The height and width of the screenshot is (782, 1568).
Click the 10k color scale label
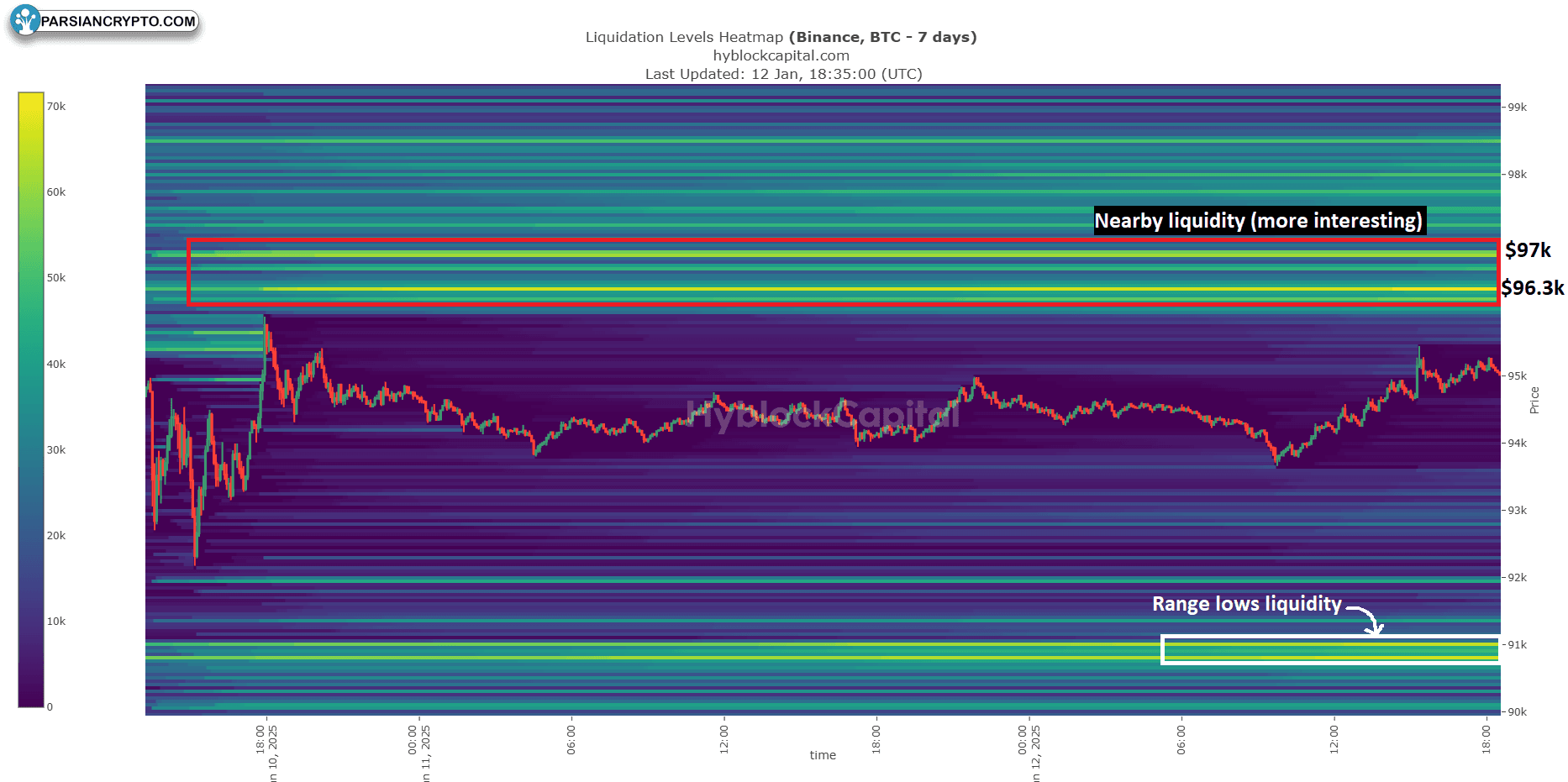coord(56,622)
